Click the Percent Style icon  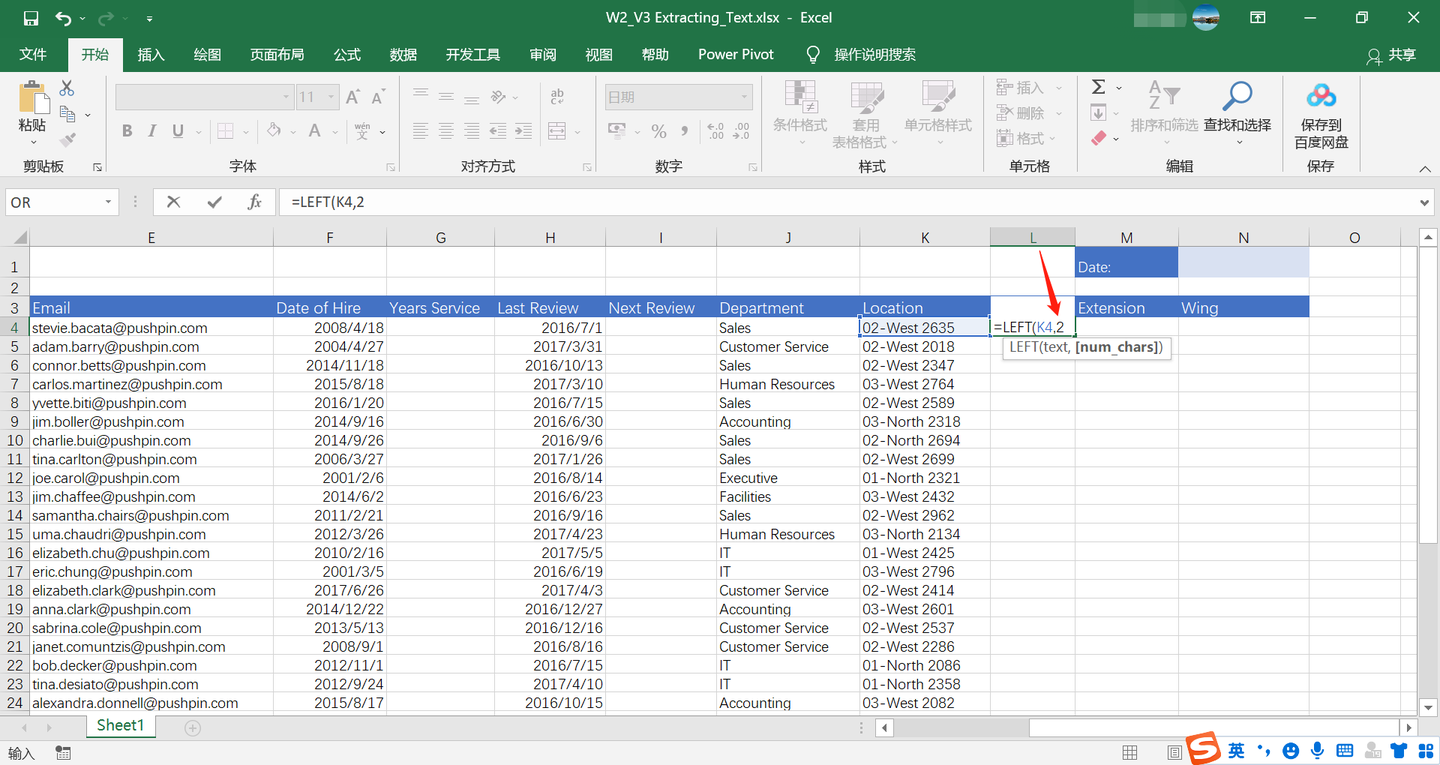(658, 131)
